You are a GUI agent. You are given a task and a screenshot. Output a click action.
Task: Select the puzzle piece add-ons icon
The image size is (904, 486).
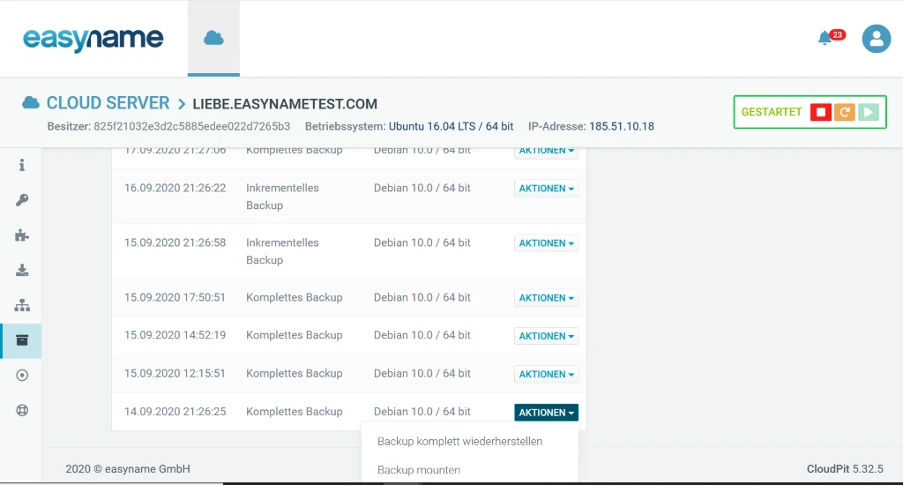22,235
